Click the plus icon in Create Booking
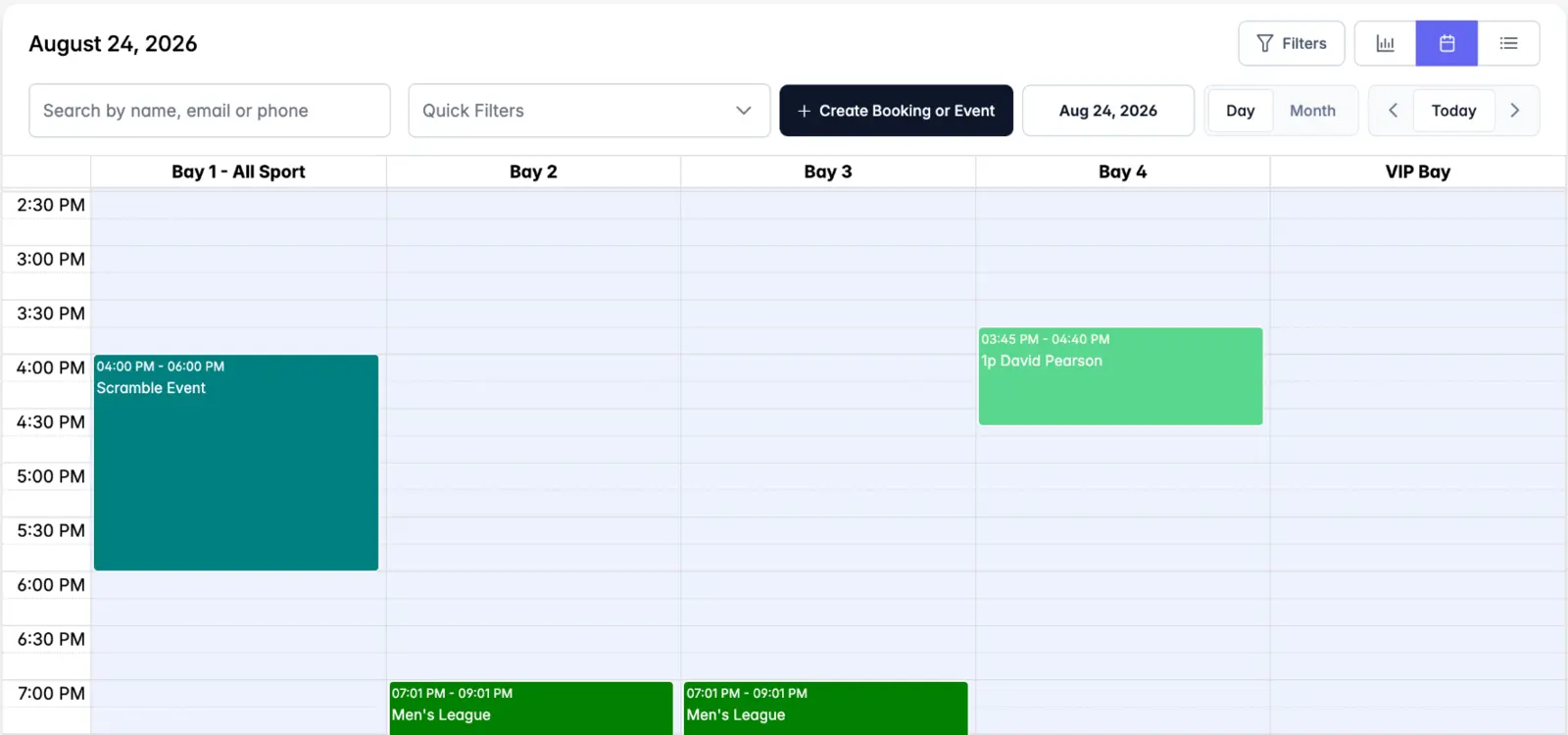The width and height of the screenshot is (1568, 735). coord(804,111)
